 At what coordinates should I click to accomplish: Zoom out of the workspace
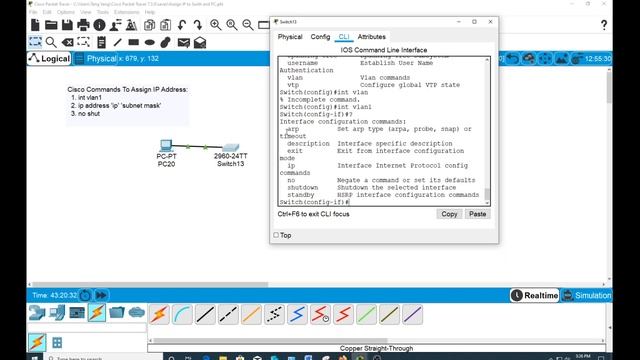coord(248,25)
